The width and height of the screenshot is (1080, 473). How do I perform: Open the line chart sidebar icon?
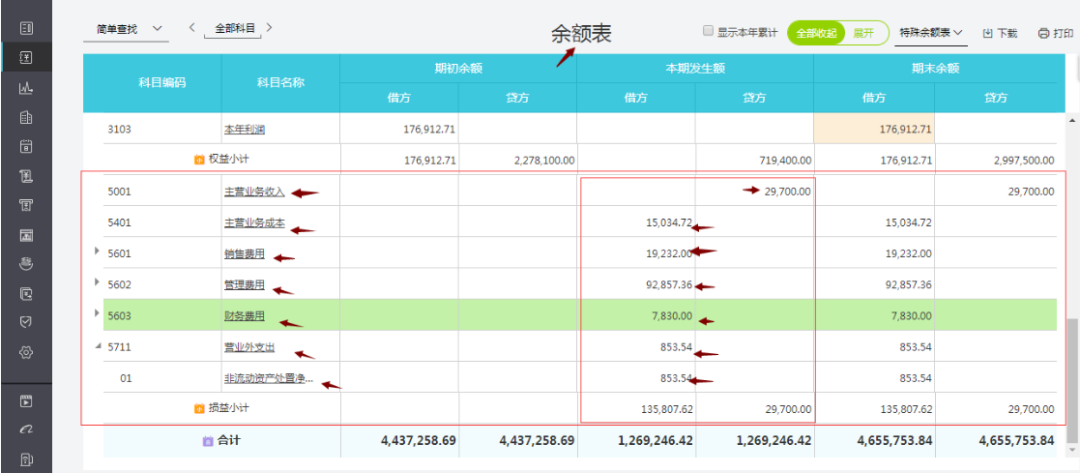point(26,87)
